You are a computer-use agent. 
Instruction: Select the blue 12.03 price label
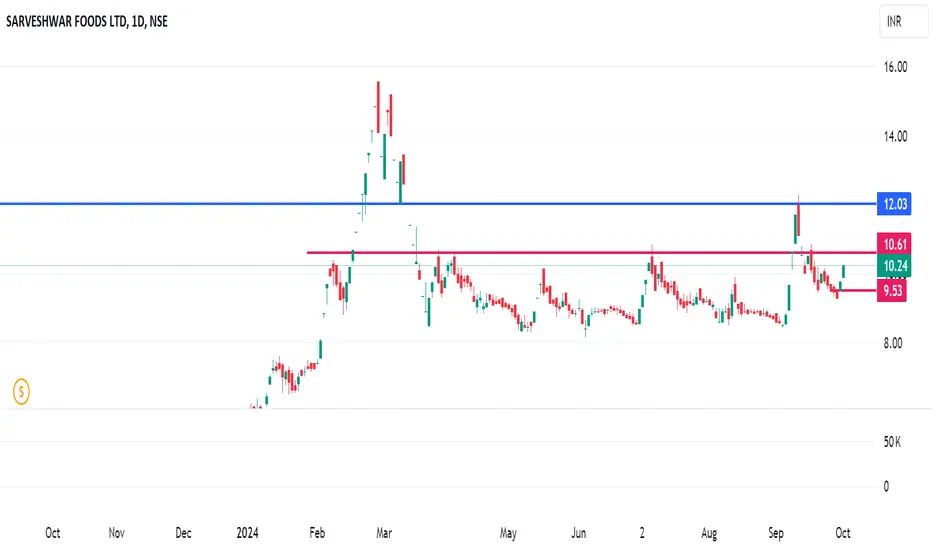894,204
